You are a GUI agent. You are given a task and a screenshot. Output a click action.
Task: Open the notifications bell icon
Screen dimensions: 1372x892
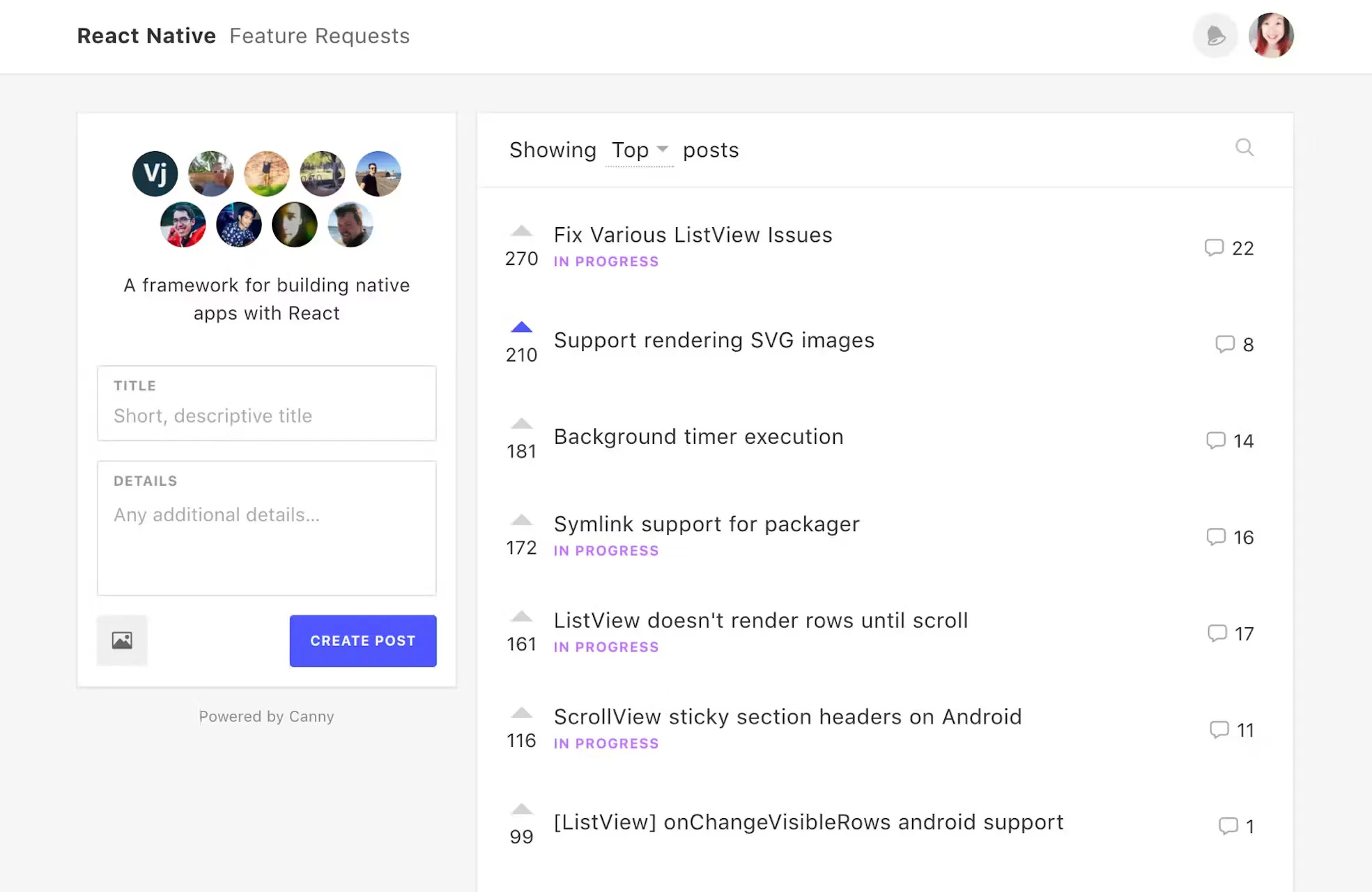coord(1215,36)
